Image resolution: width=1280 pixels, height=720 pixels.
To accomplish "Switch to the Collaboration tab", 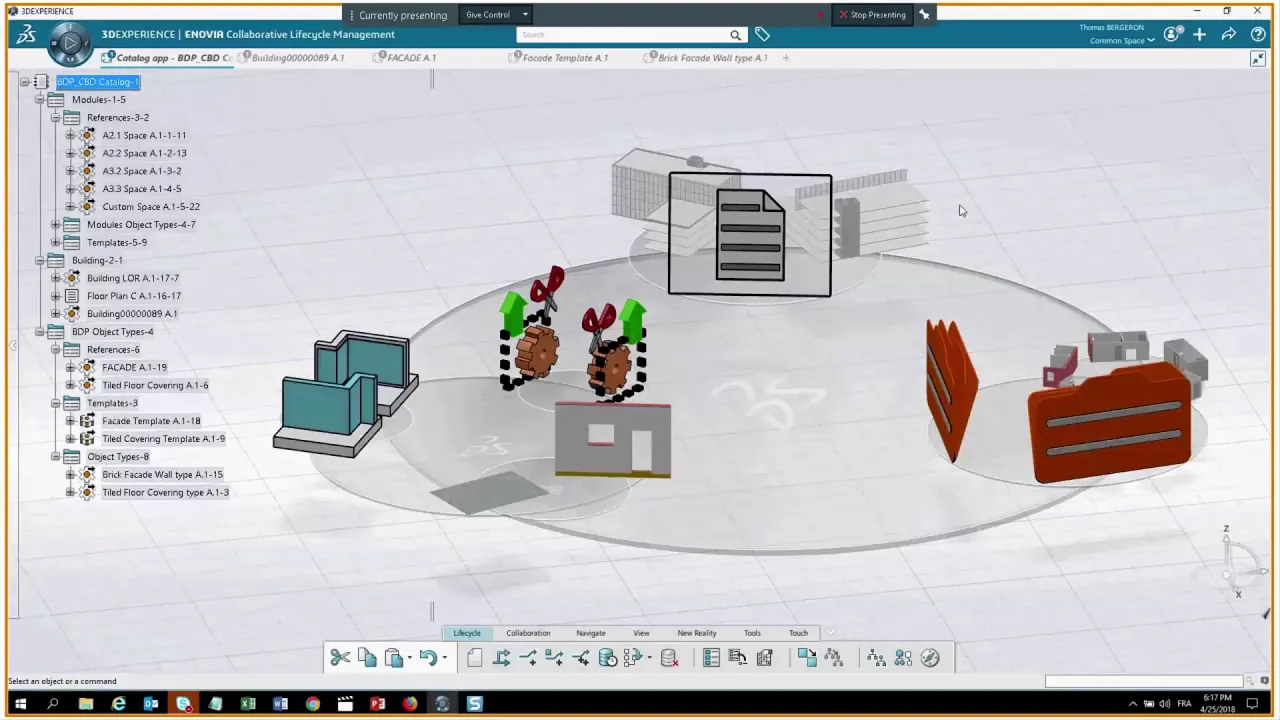I will [528, 633].
